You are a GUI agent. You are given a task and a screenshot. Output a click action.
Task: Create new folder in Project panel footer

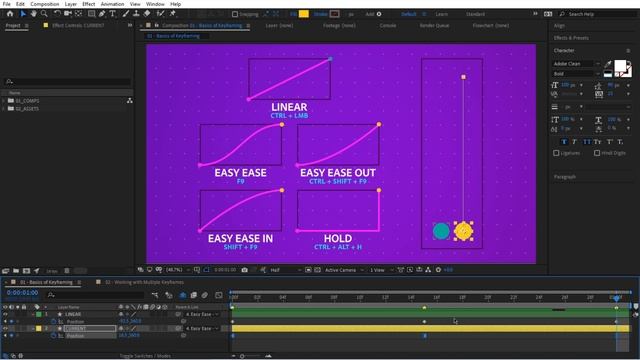[x=16, y=271]
